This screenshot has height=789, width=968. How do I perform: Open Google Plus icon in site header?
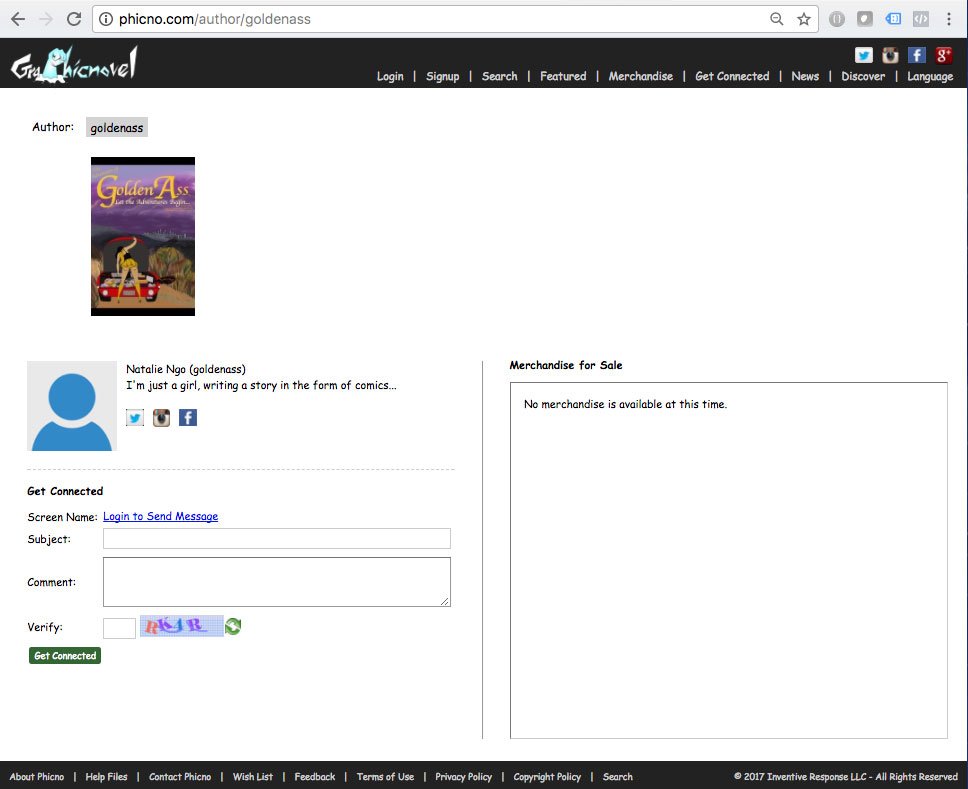943,56
